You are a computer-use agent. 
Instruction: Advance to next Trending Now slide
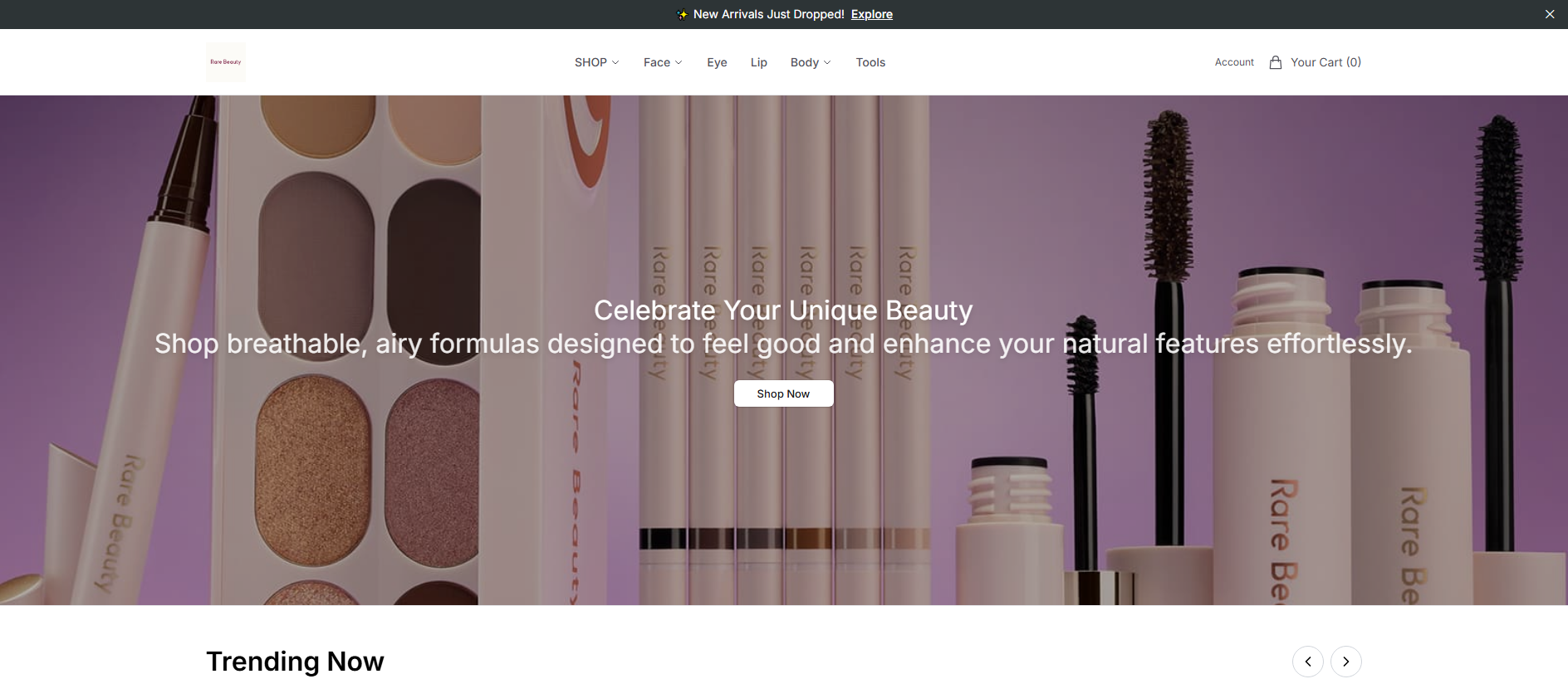[1346, 662]
